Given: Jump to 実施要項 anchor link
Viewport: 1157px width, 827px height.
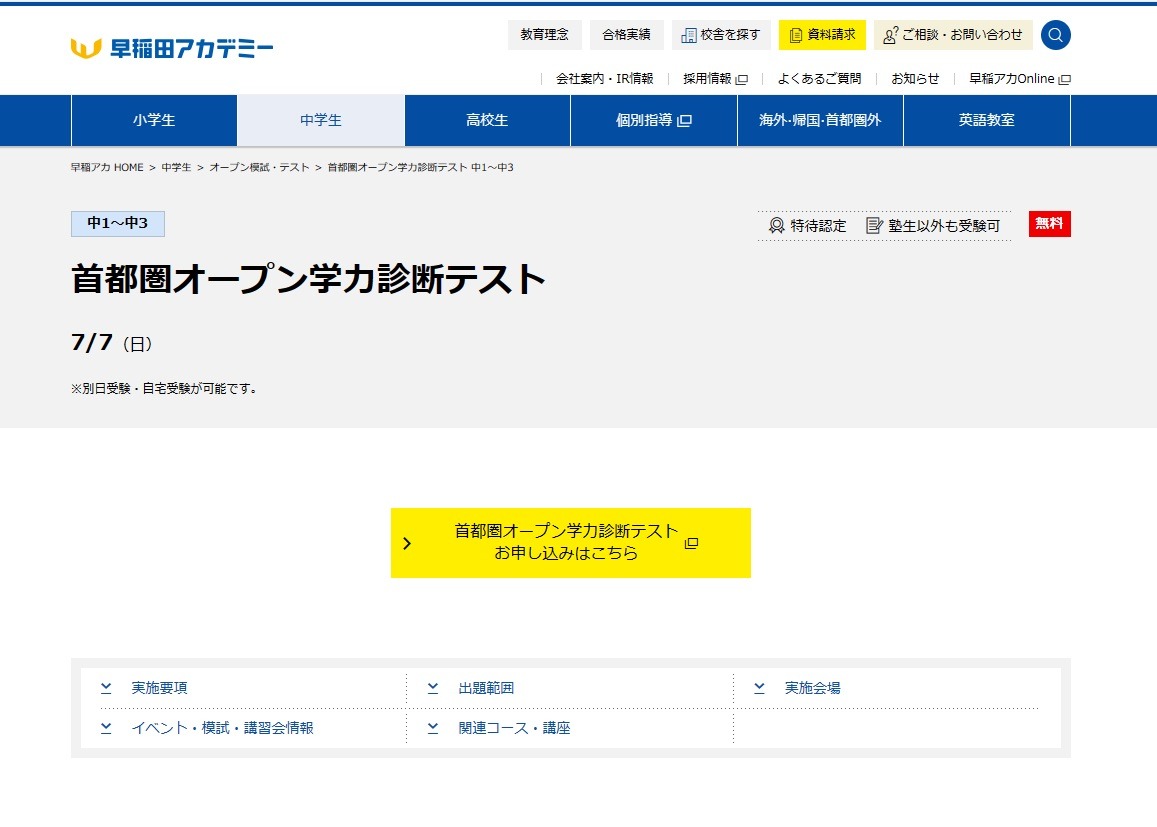Looking at the screenshot, I should (x=159, y=688).
